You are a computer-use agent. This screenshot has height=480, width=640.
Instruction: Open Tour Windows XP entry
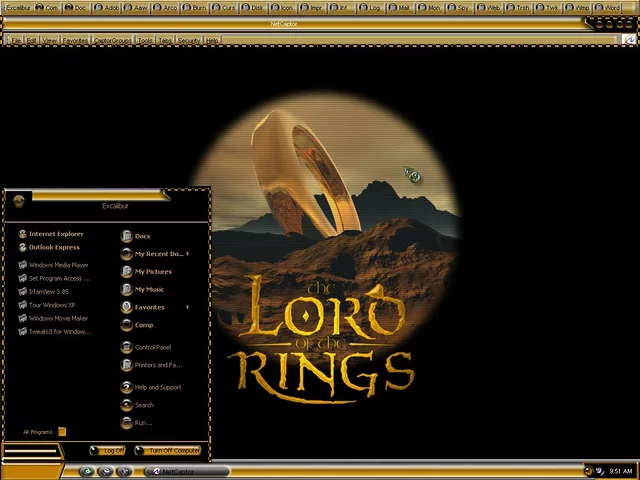(47, 305)
